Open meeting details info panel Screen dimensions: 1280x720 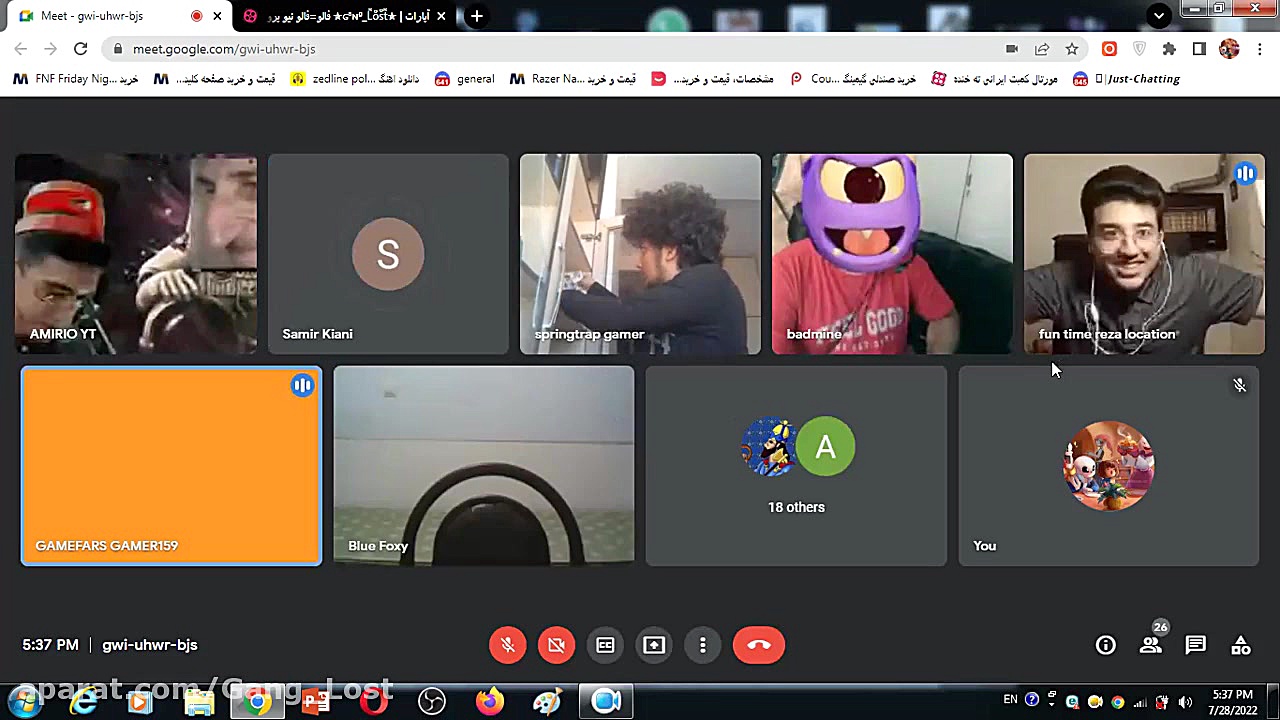tap(1105, 645)
